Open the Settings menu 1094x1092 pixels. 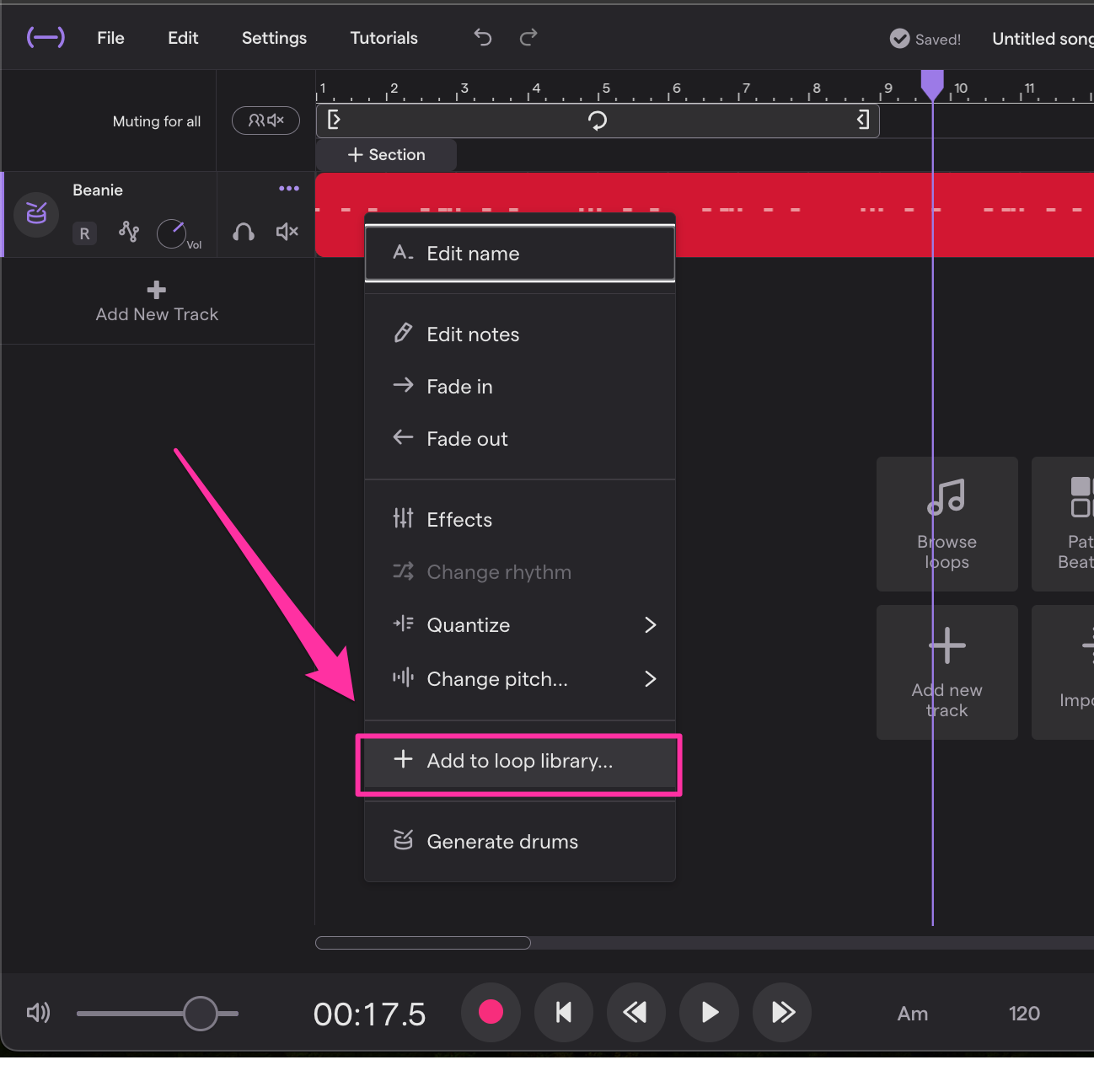[x=274, y=38]
